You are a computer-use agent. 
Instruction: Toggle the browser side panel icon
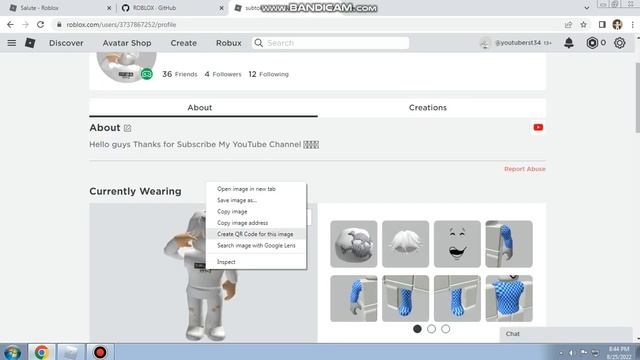tap(602, 24)
